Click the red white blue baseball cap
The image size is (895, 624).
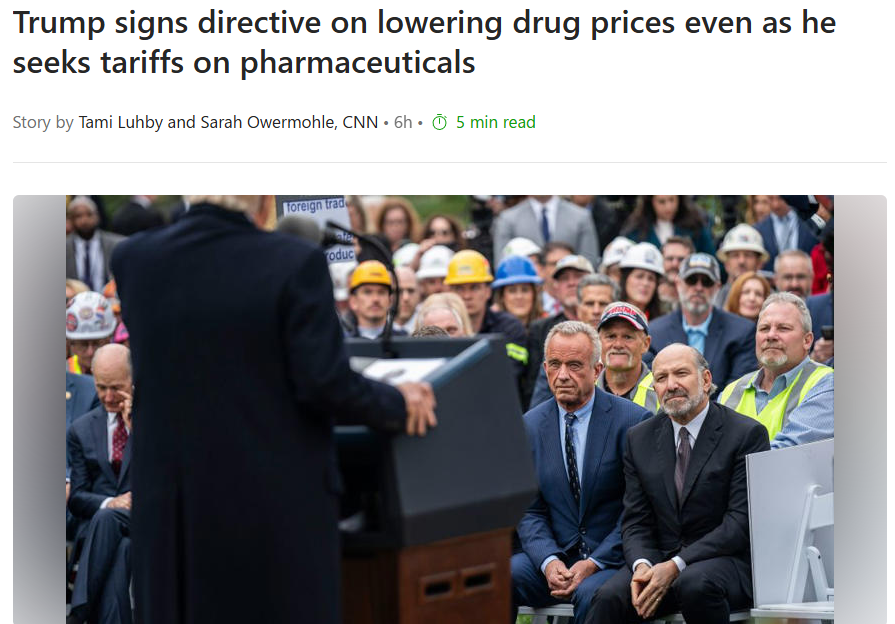pos(623,316)
